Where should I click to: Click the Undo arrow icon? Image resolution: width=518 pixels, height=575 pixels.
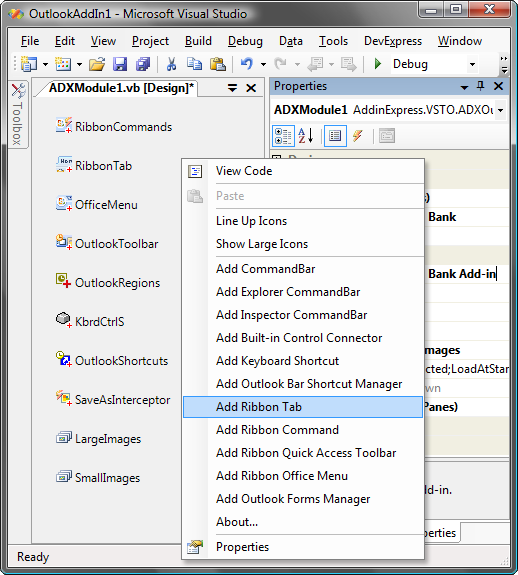[247, 64]
